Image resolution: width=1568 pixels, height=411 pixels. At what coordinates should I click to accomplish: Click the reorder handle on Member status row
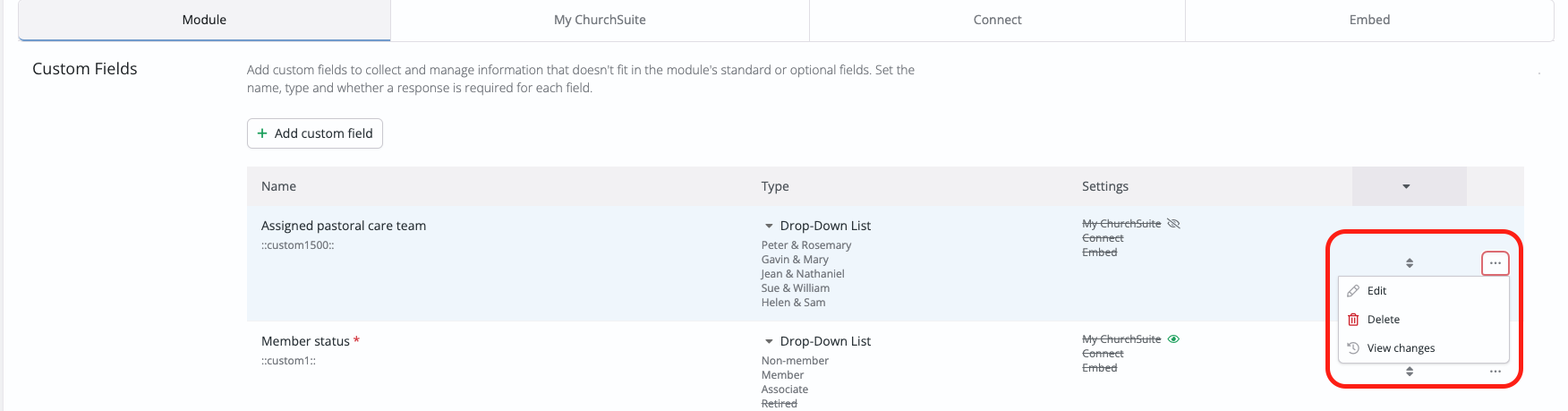pyautogui.click(x=1410, y=372)
